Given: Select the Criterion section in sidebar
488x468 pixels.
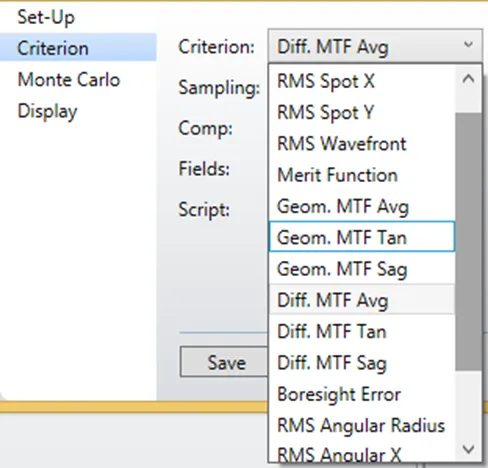Looking at the screenshot, I should point(78,48).
